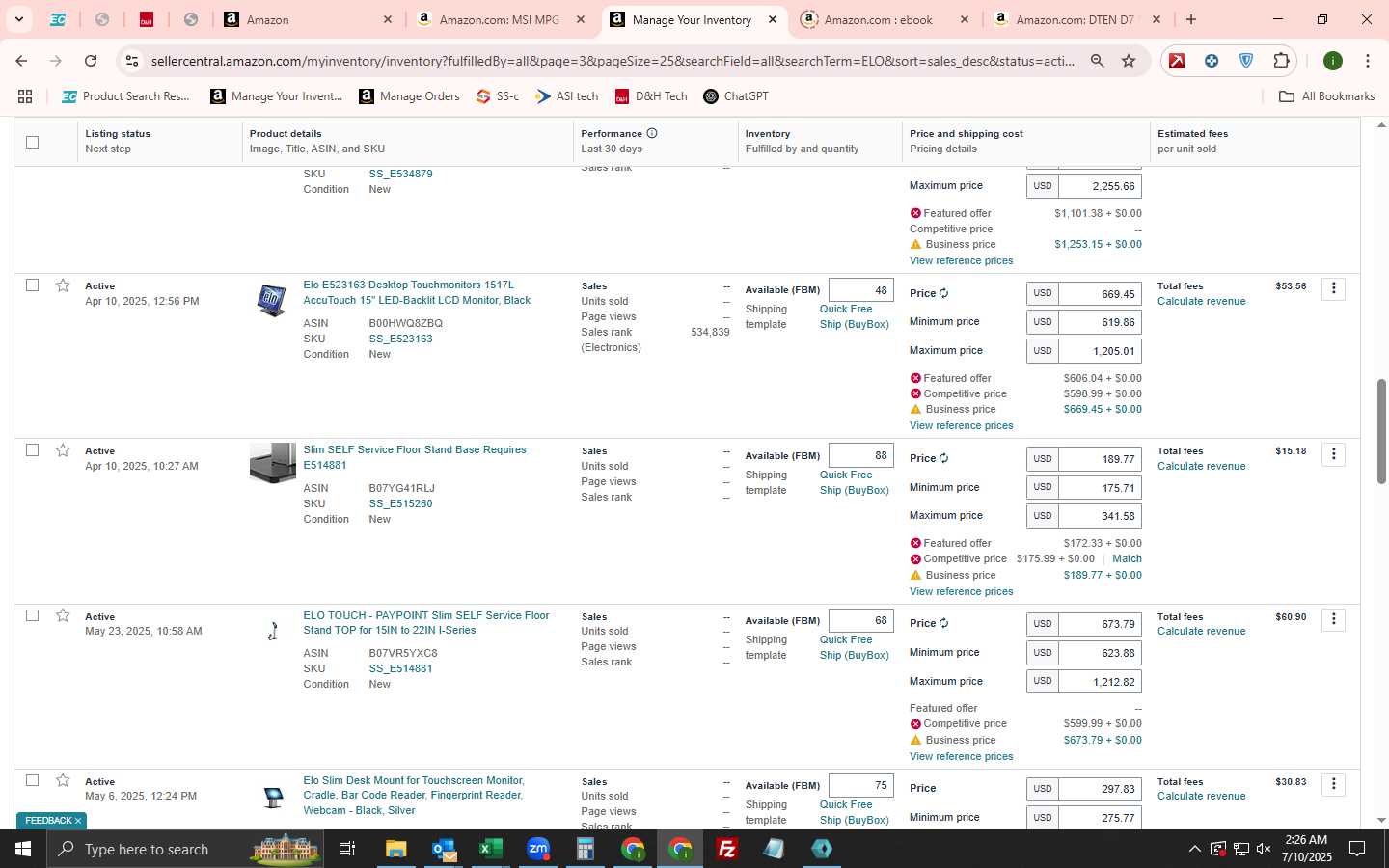Screen dimensions: 1389x868
Task: Edit the price field showing 669.45
Action: pos(1100,294)
